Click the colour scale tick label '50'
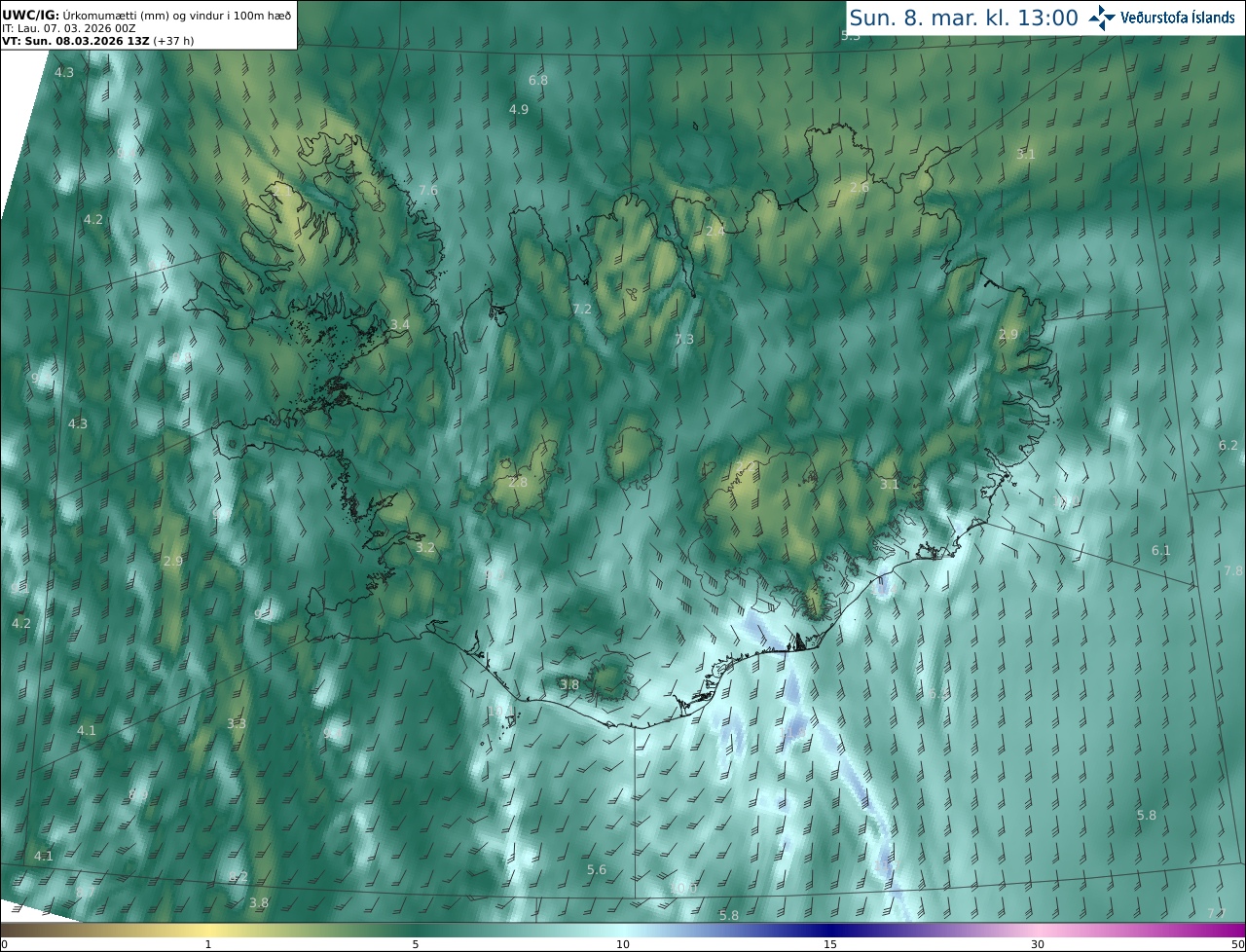Image resolution: width=1246 pixels, height=952 pixels. click(x=1238, y=945)
